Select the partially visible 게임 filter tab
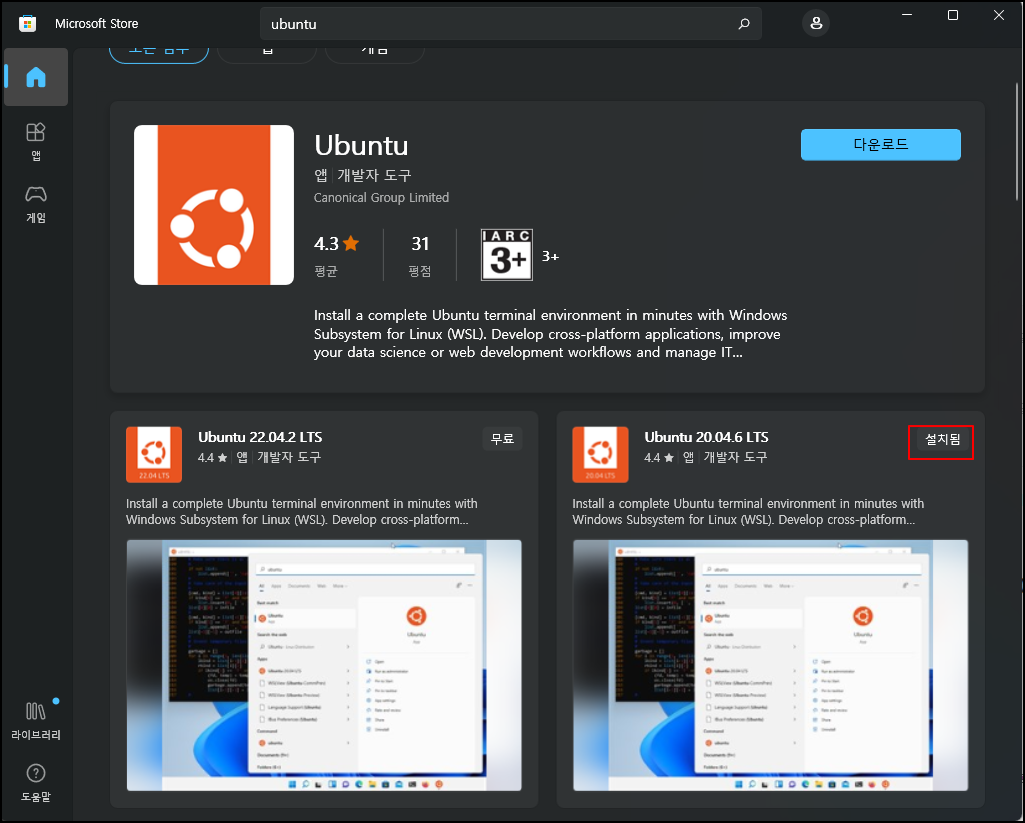The height and width of the screenshot is (823, 1025). tap(375, 52)
